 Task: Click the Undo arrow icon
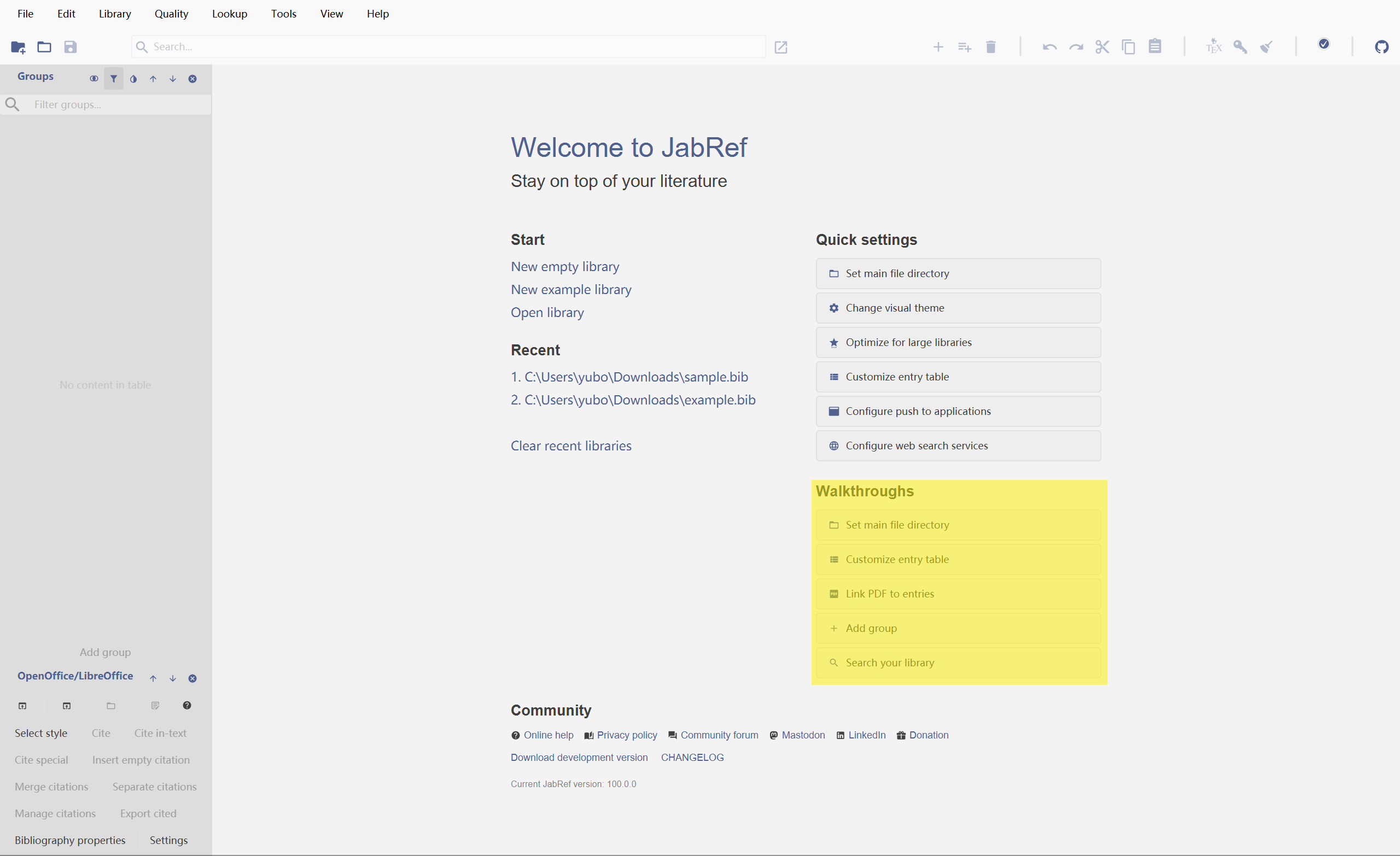[1049, 47]
